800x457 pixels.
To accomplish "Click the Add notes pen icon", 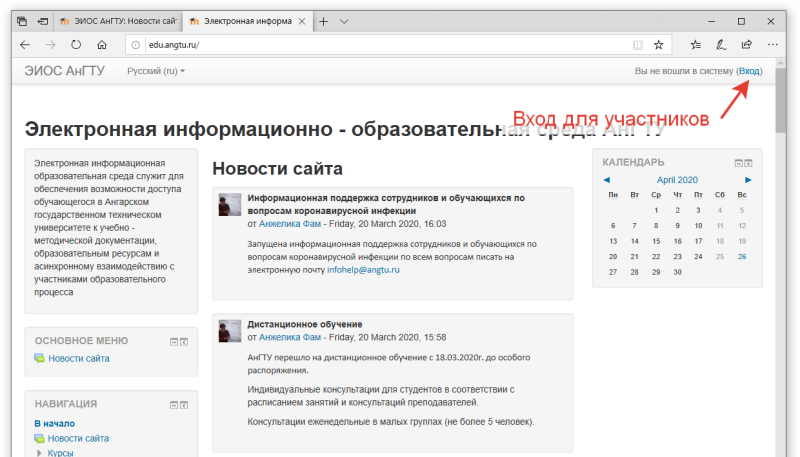I will 721,45.
